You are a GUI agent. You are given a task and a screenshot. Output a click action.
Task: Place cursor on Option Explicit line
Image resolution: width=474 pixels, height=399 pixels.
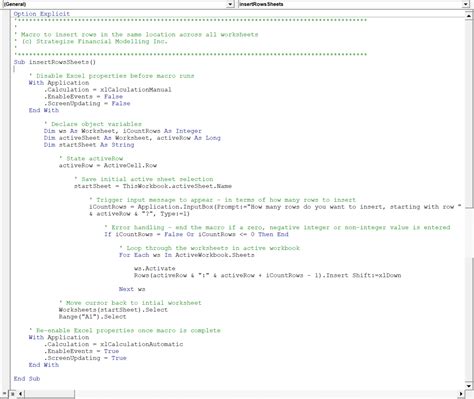pos(42,14)
